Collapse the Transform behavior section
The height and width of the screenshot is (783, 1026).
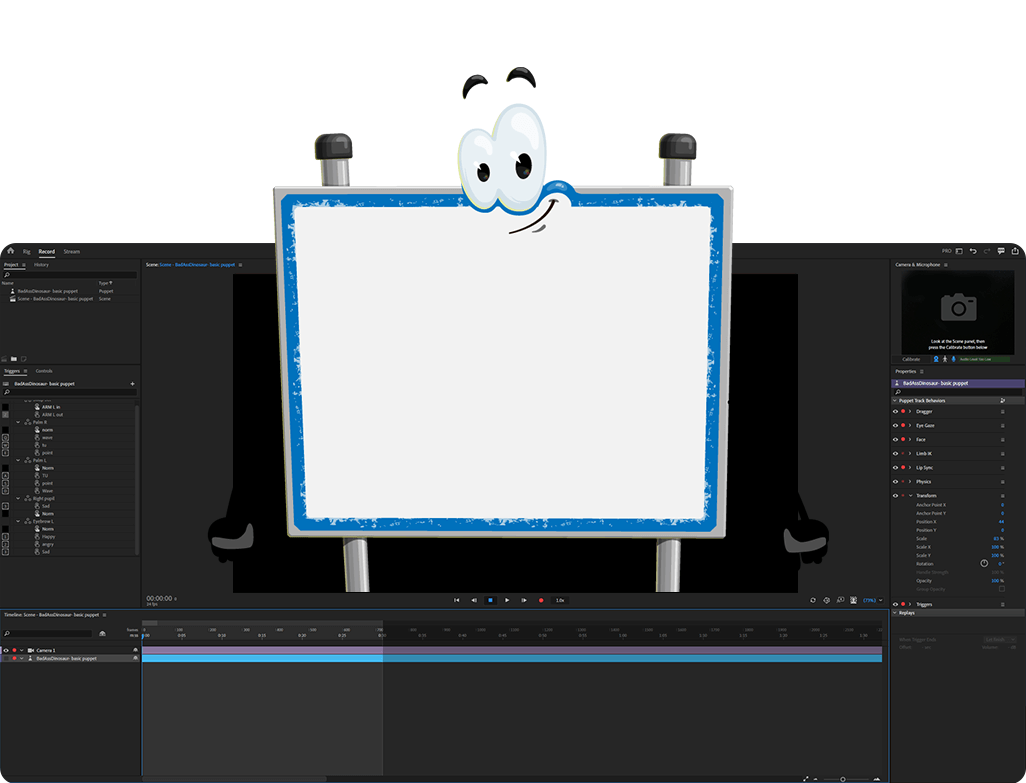point(910,495)
